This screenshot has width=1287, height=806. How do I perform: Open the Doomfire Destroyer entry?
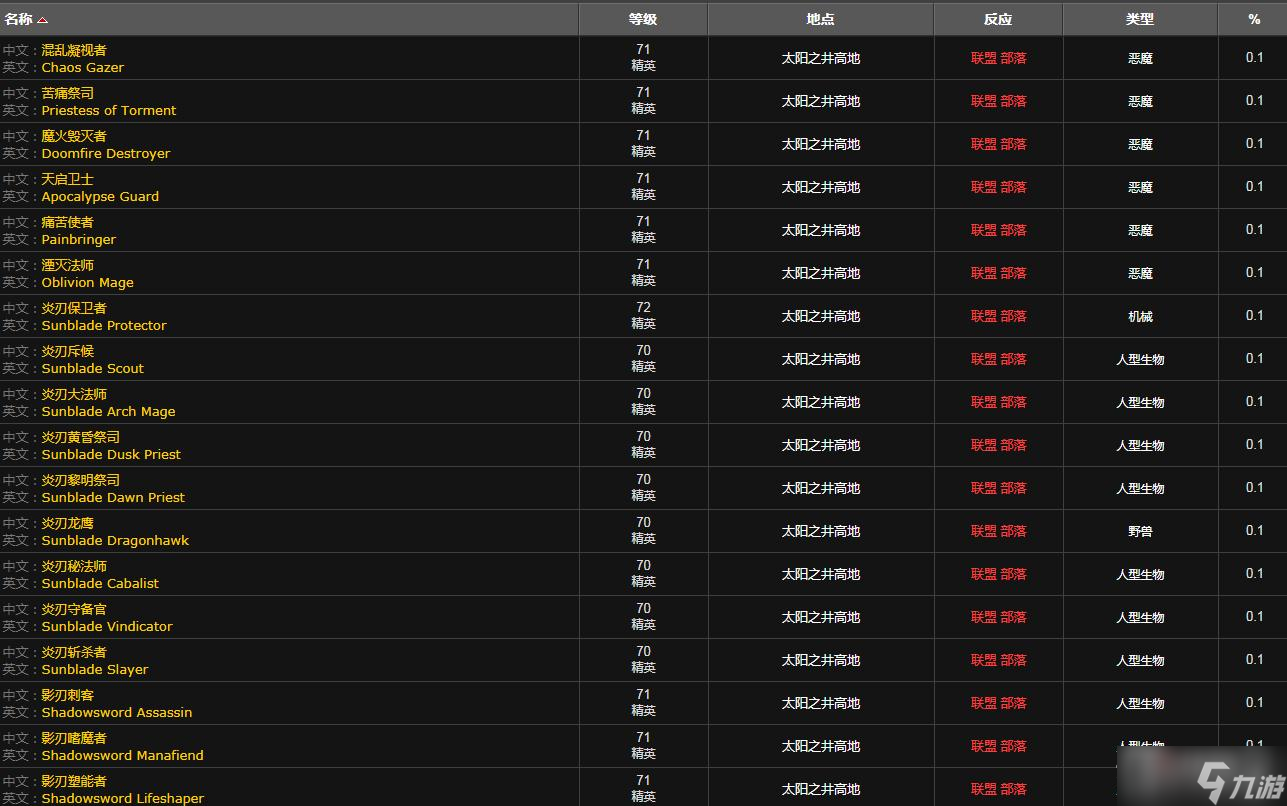click(106, 153)
